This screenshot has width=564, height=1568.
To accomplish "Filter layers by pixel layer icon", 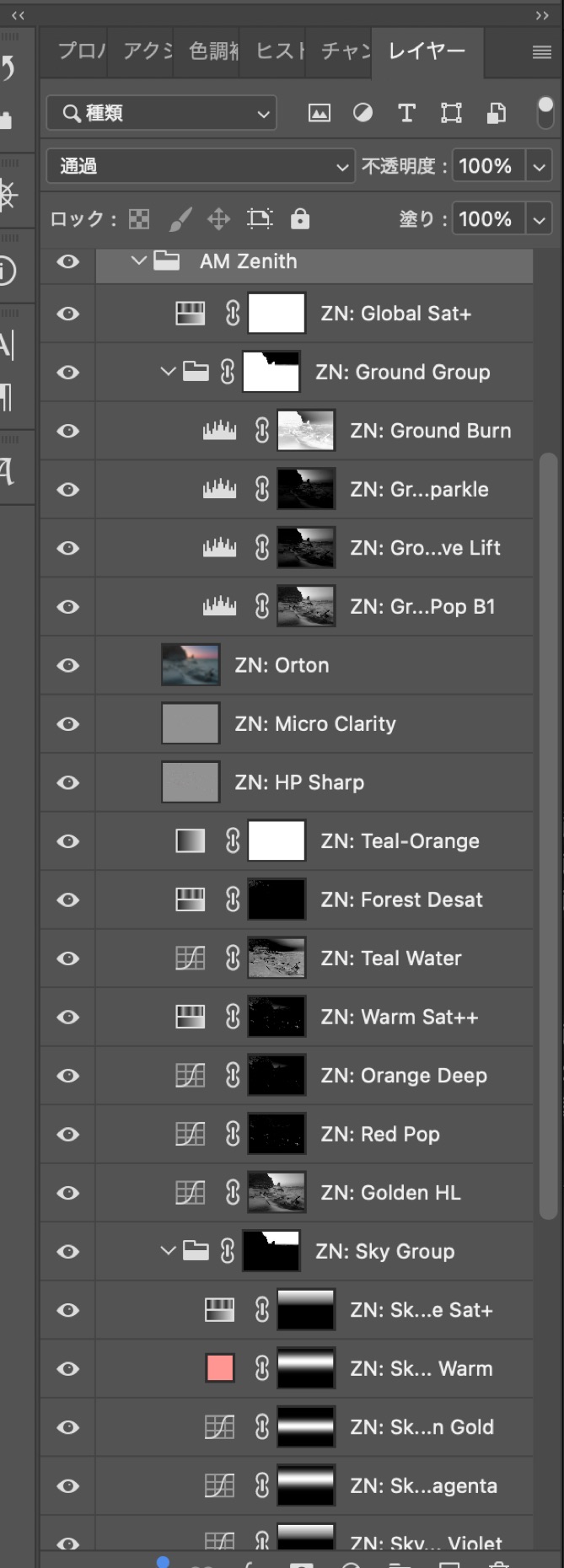I will pos(319,113).
